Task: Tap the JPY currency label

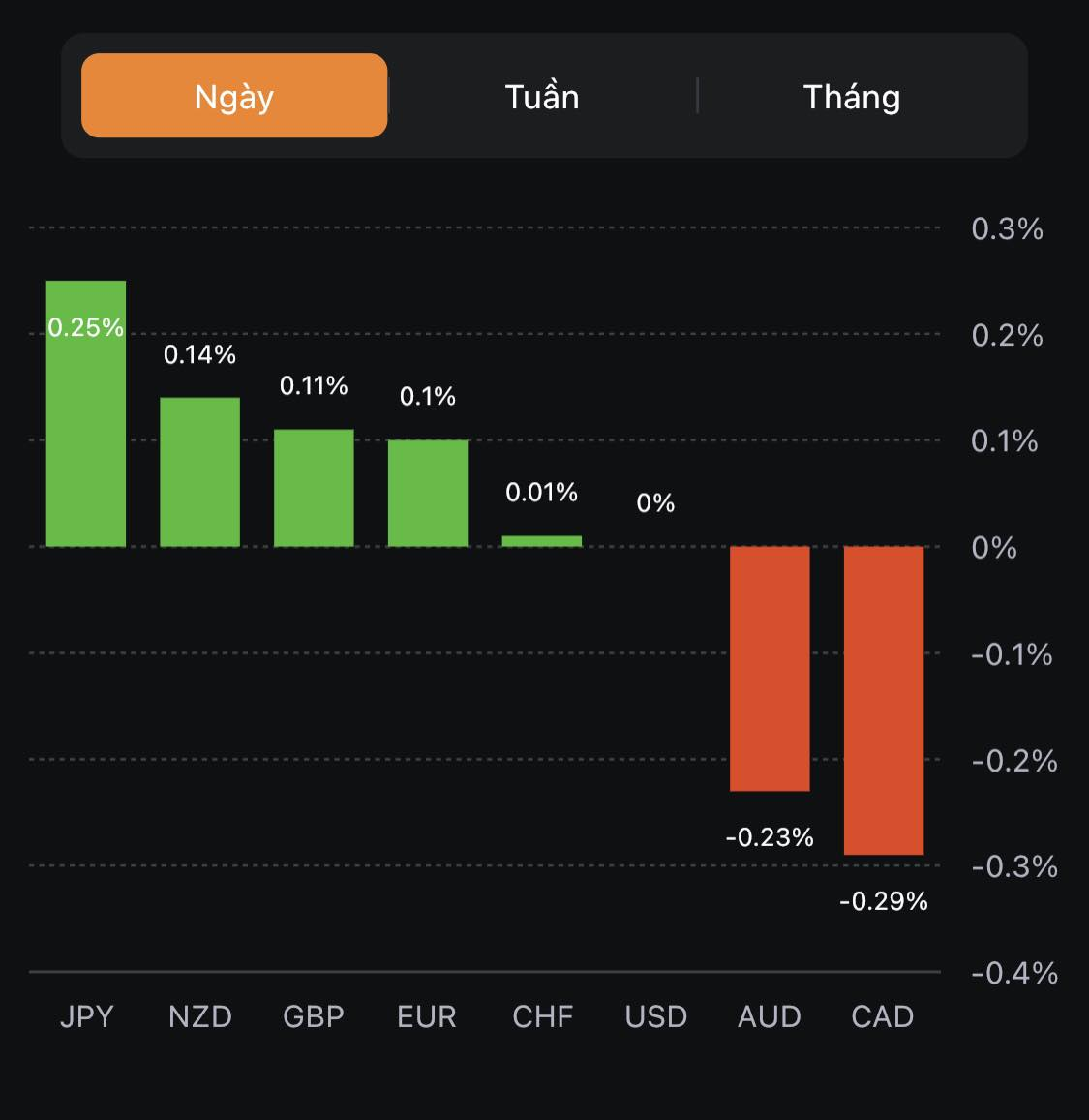Action: pos(87,1016)
